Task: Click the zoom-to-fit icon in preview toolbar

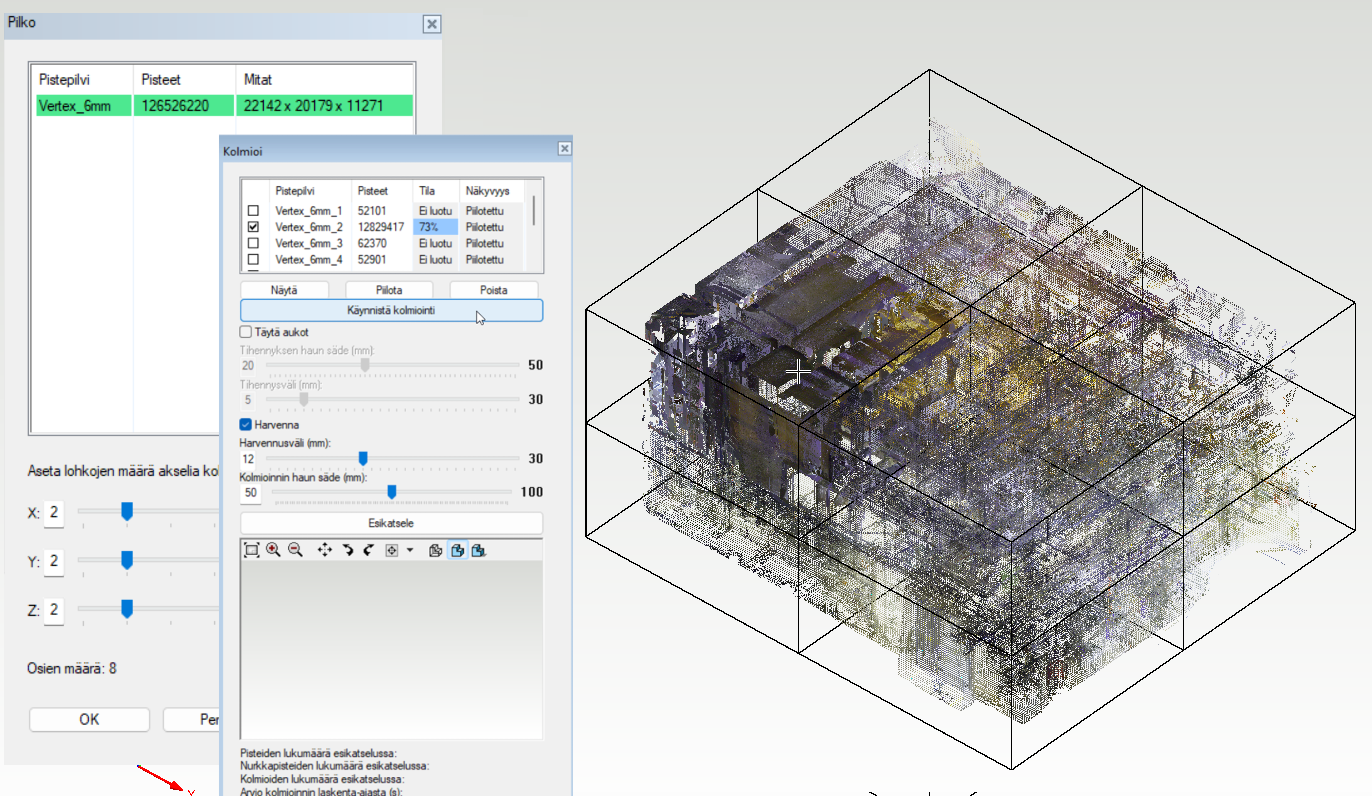Action: tap(252, 550)
